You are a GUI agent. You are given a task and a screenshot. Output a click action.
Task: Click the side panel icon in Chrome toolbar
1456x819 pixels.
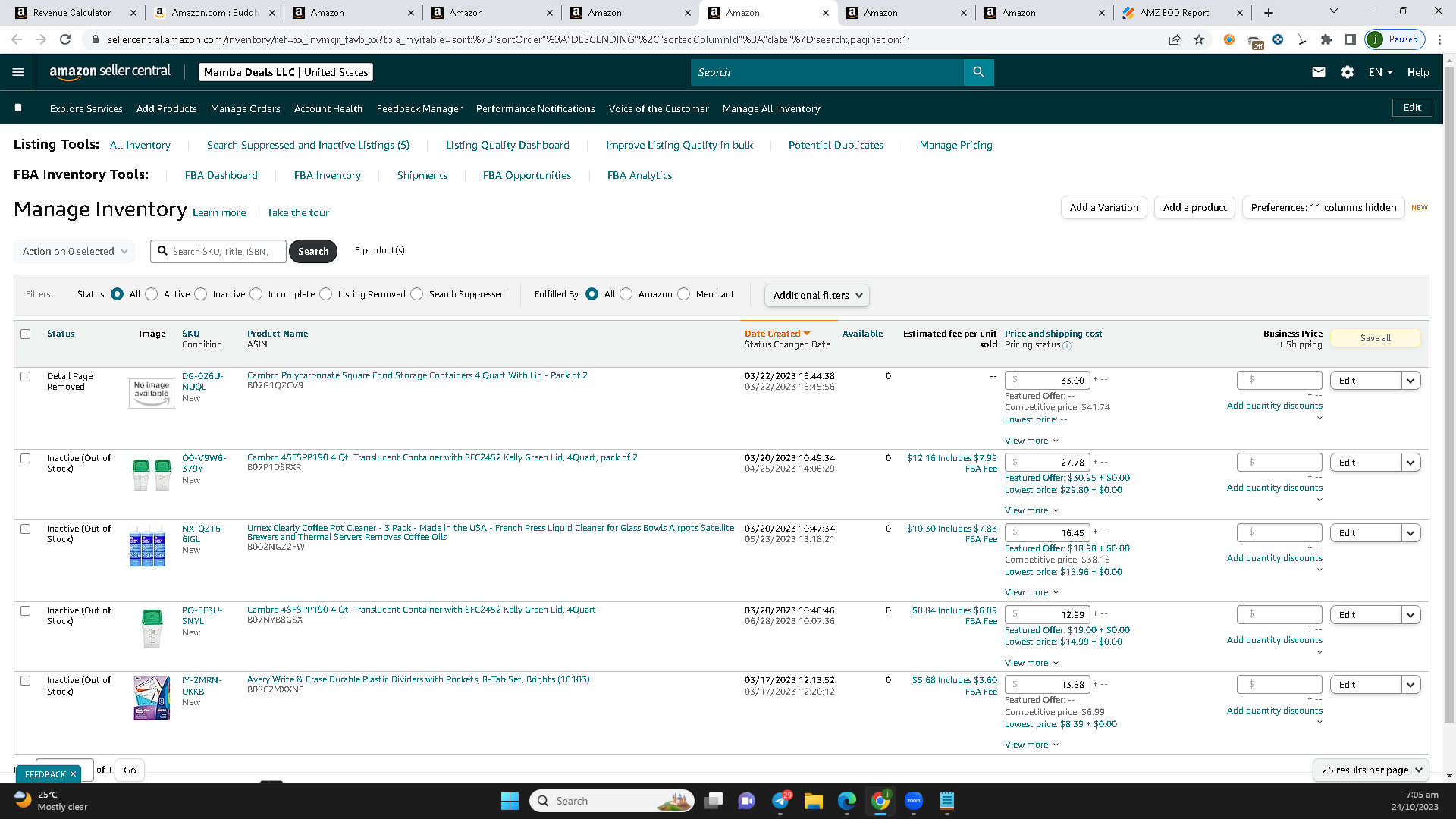tap(1351, 39)
